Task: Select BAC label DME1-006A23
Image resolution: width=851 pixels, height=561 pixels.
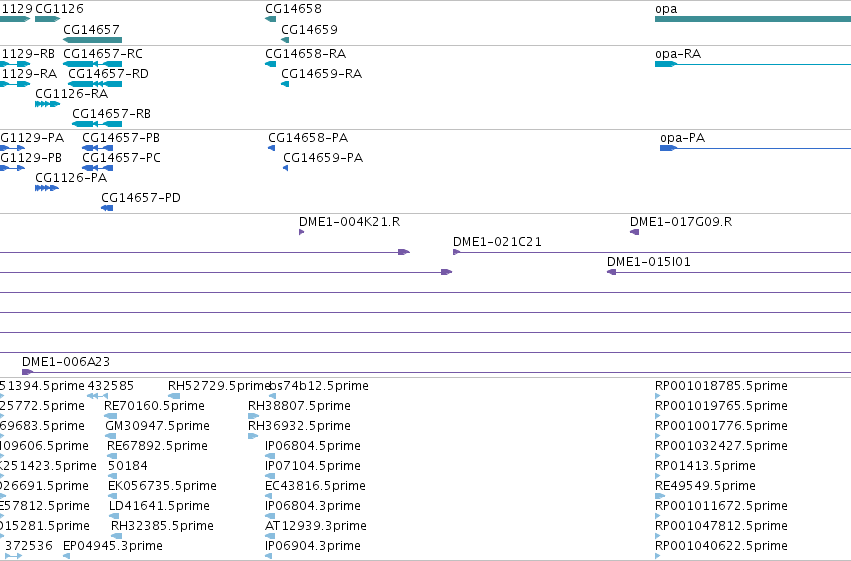Action: click(x=66, y=362)
